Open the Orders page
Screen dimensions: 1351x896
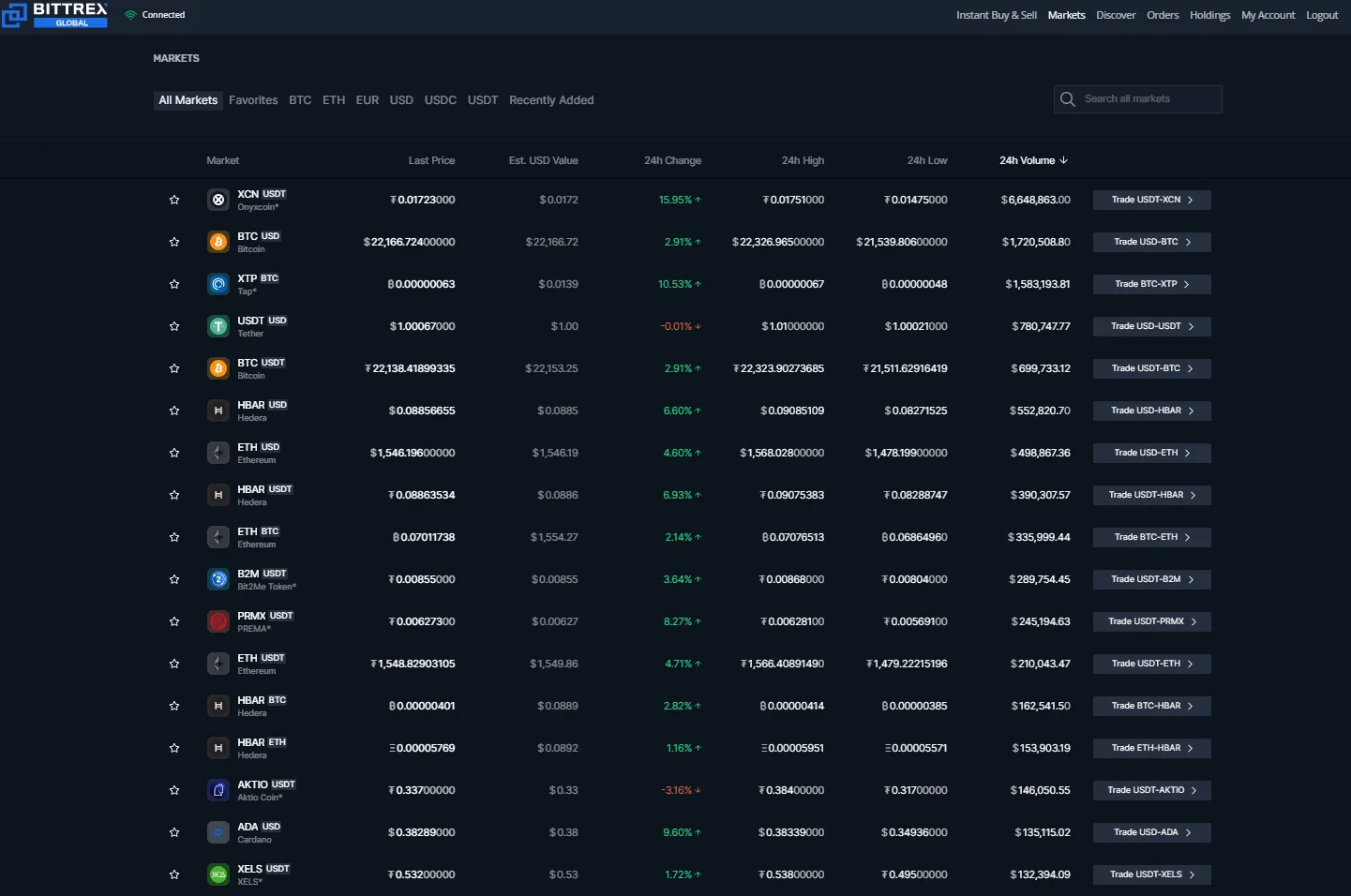pyautogui.click(x=1163, y=15)
